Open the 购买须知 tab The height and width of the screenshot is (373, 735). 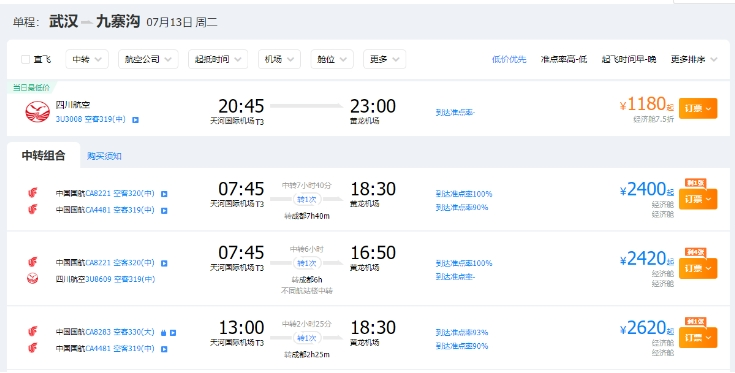(x=104, y=156)
